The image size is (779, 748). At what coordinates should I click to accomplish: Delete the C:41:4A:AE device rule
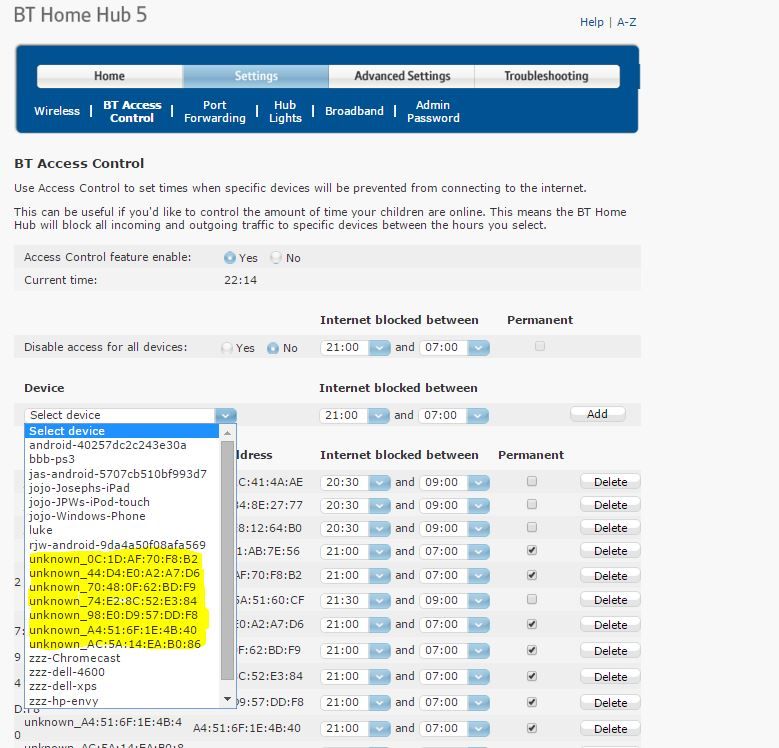click(610, 482)
